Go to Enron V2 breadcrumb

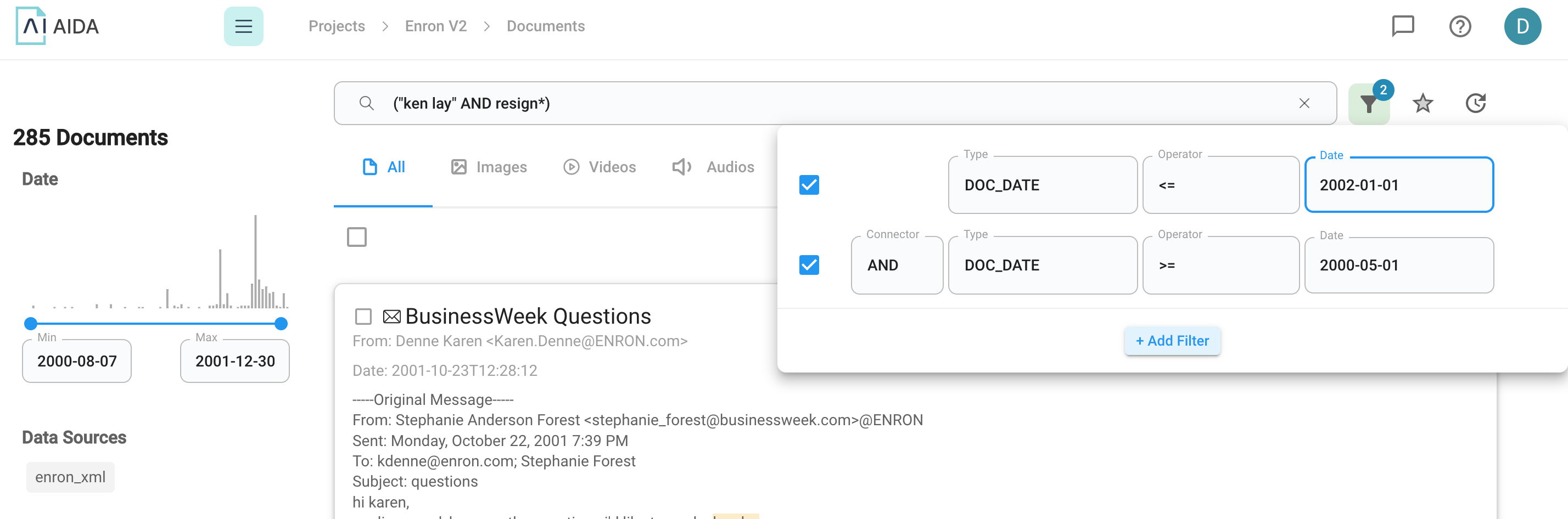pos(436,26)
